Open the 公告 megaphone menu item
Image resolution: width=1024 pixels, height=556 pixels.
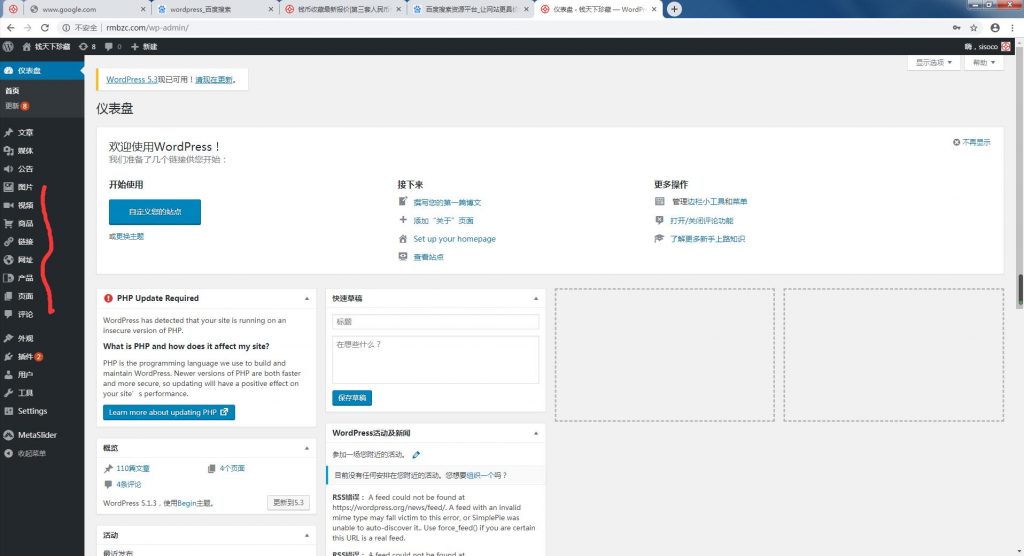[x=42, y=169]
